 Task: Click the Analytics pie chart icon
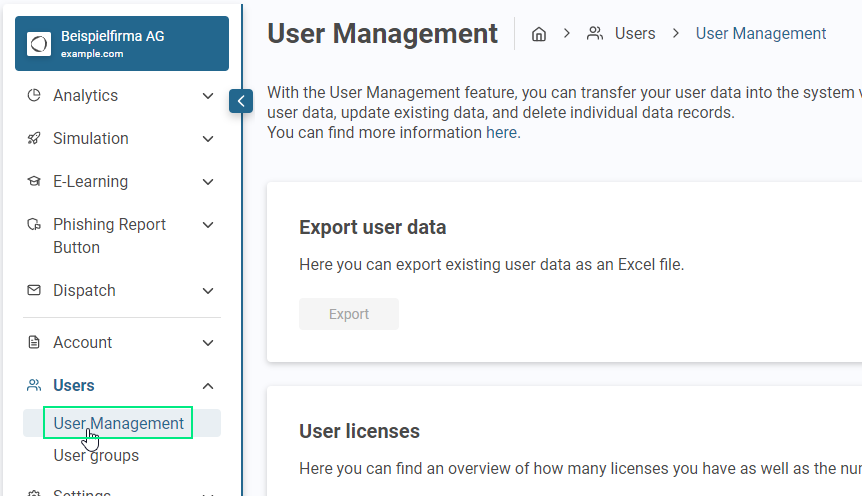point(34,96)
